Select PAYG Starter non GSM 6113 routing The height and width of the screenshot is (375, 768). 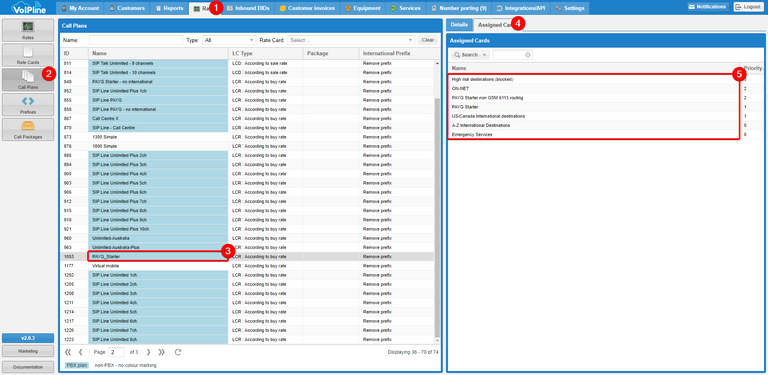pyautogui.click(x=606, y=98)
